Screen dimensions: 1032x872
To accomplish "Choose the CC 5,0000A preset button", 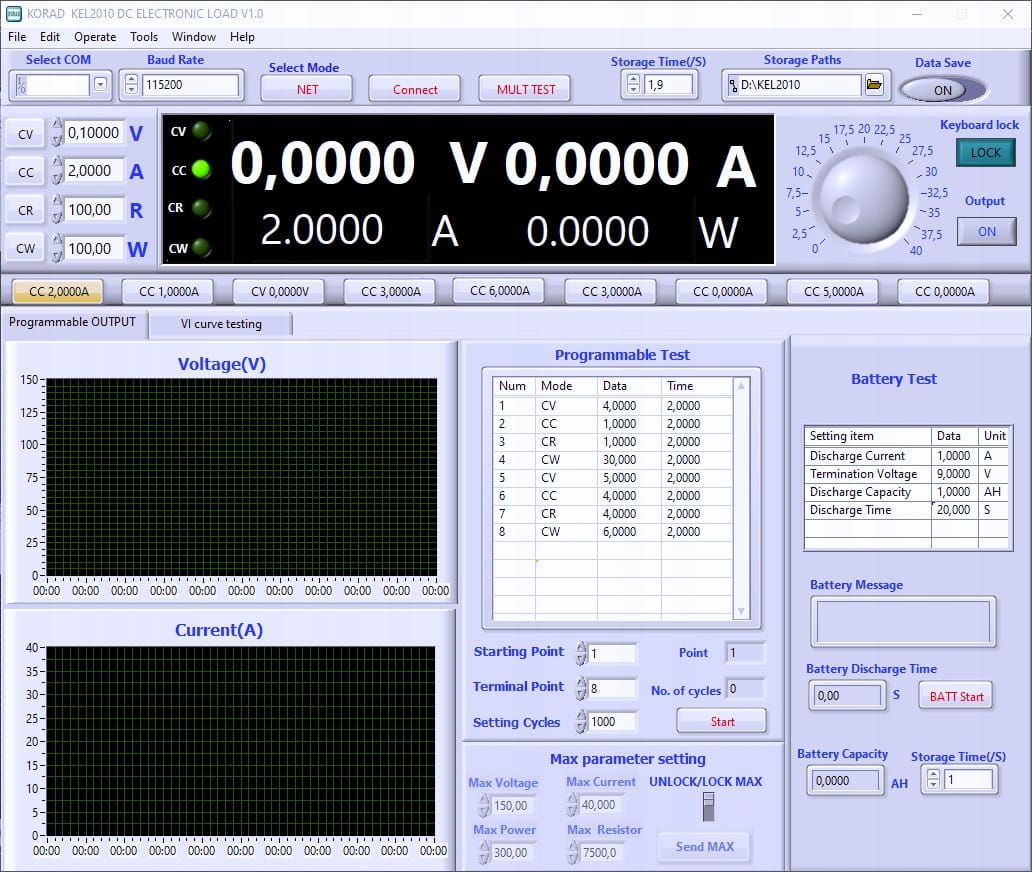I will [x=833, y=292].
